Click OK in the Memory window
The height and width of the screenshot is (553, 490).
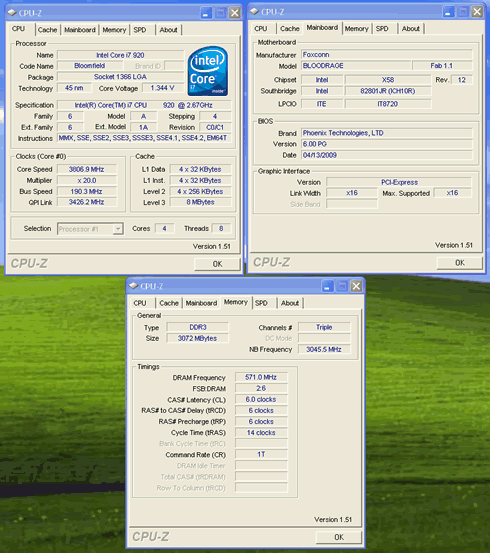click(x=339, y=537)
